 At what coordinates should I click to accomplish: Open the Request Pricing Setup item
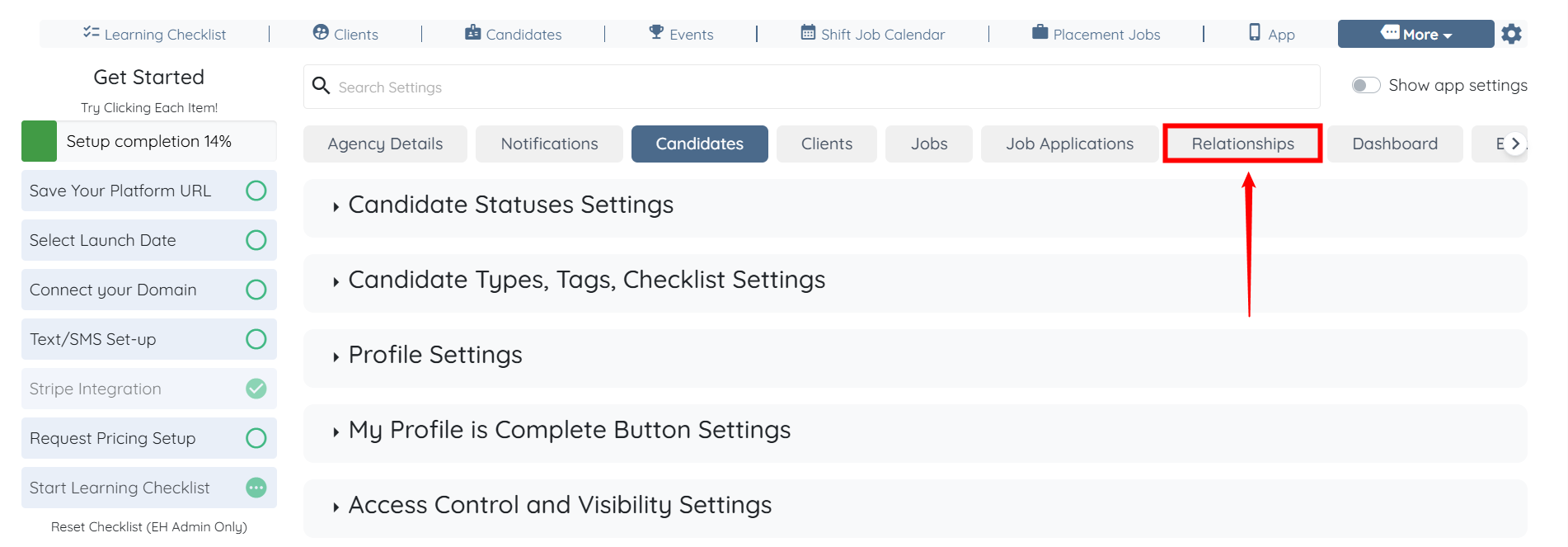tap(113, 438)
